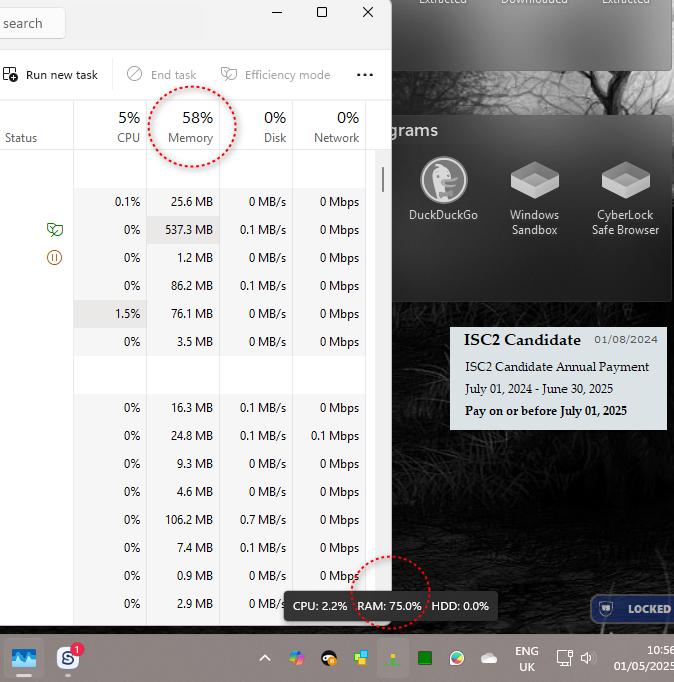The image size is (674, 682).
Task: Click the disabled End task button
Action: pyautogui.click(x=161, y=75)
